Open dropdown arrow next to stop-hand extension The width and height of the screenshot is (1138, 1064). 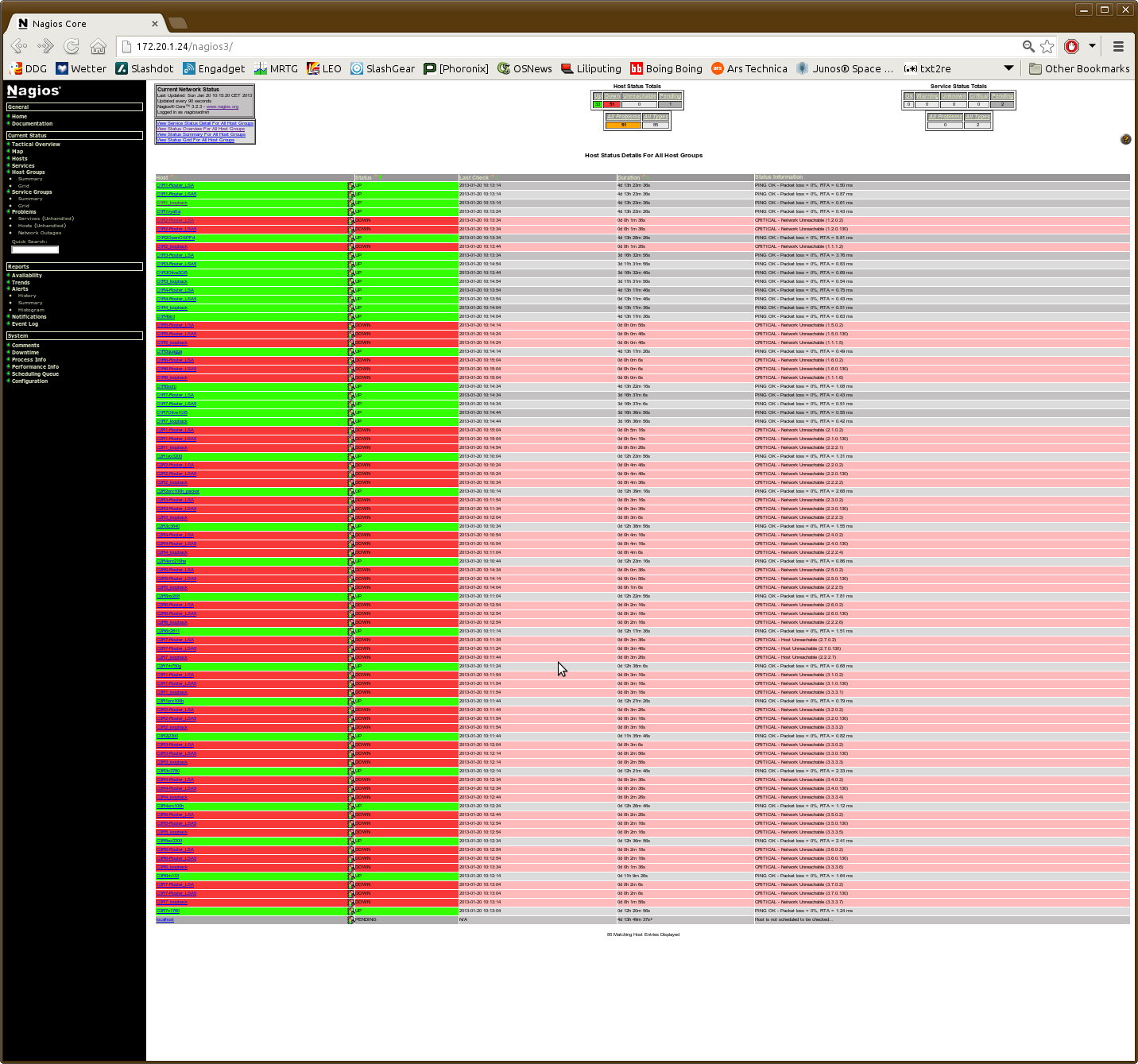[1092, 46]
